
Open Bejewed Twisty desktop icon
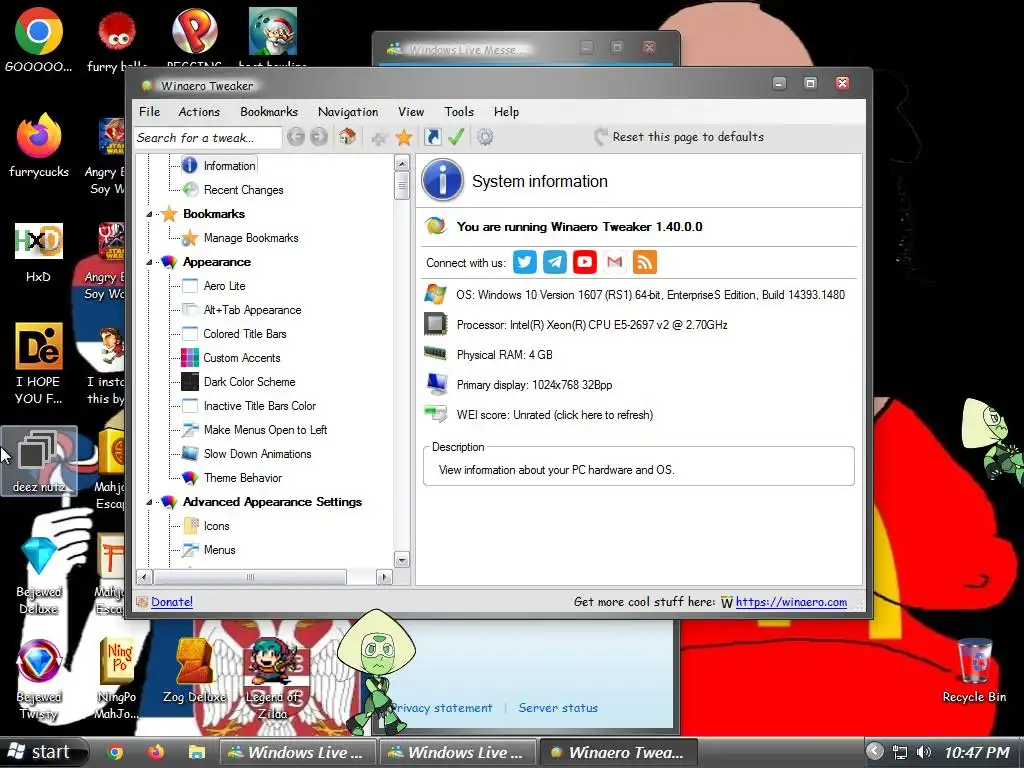coord(39,679)
